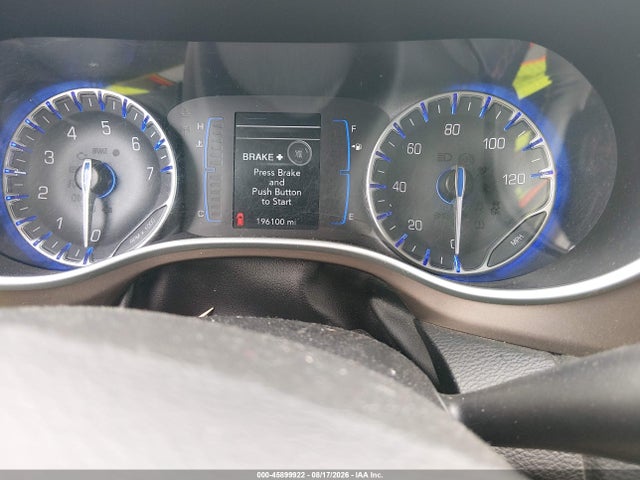
Task: Tap the F mark on fuel gauge
Action: 354,129
